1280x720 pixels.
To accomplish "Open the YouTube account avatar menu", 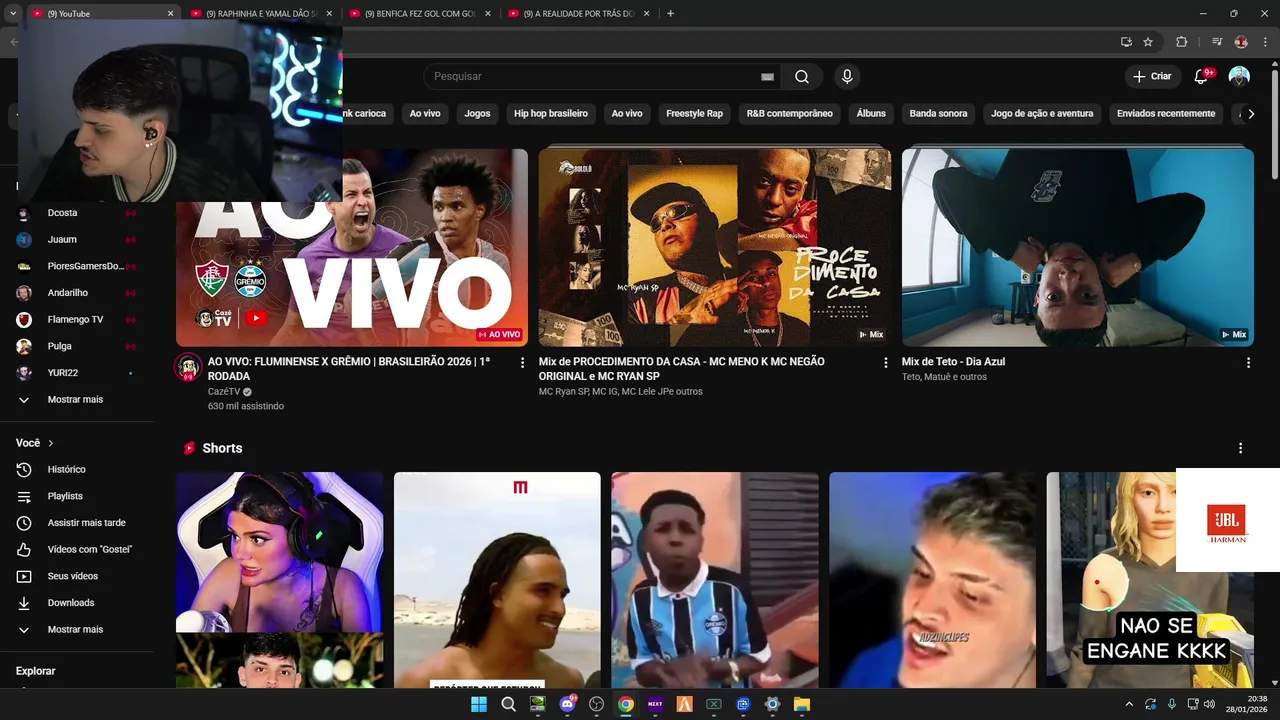I will [x=1239, y=77].
